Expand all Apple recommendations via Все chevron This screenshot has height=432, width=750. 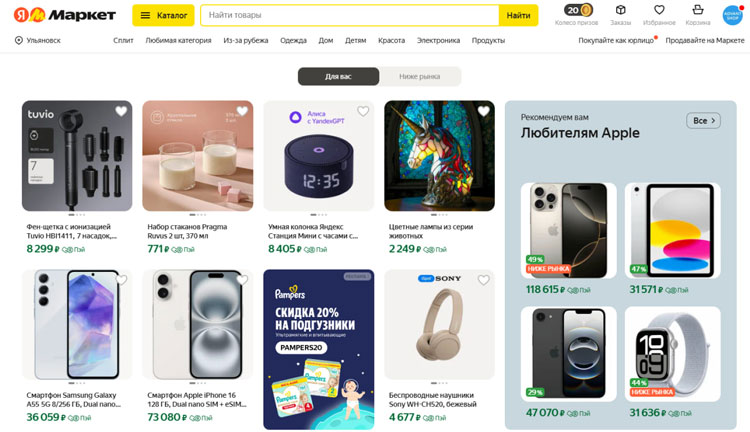(x=704, y=121)
